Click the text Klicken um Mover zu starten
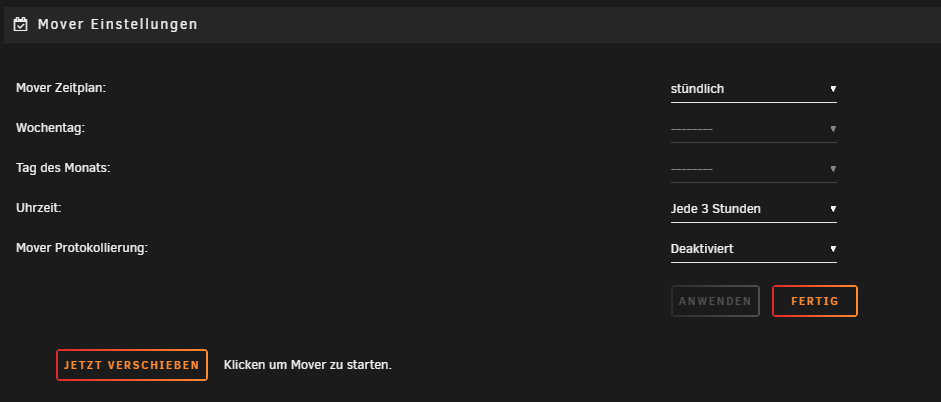Viewport: 941px width, 402px height. [308, 365]
